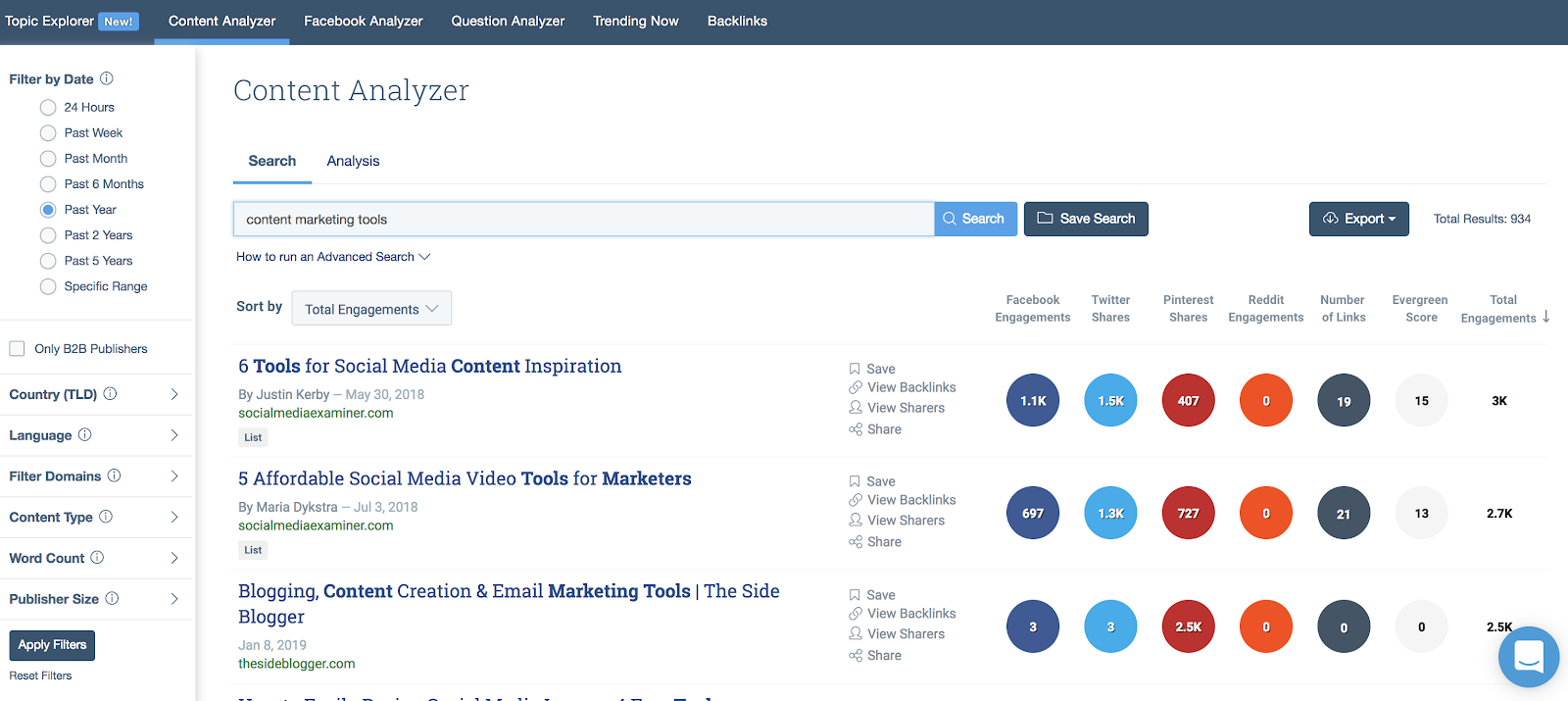Expand the Country (TLD) filter section

click(174, 394)
